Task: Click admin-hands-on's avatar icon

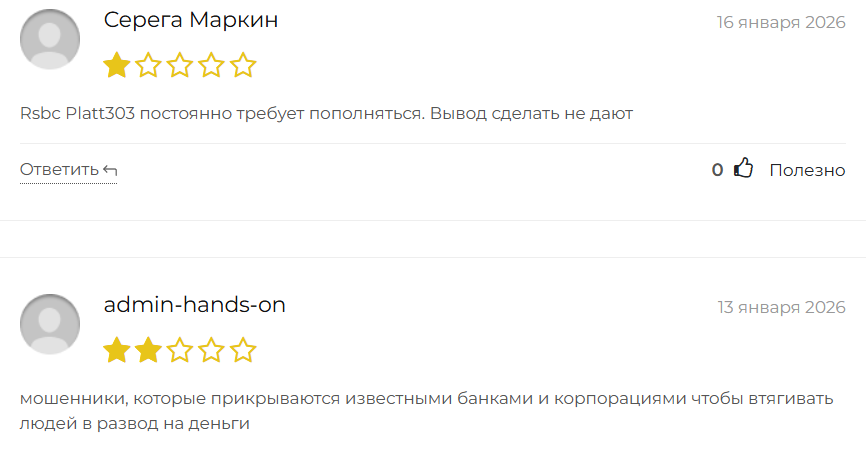Action: tap(50, 324)
